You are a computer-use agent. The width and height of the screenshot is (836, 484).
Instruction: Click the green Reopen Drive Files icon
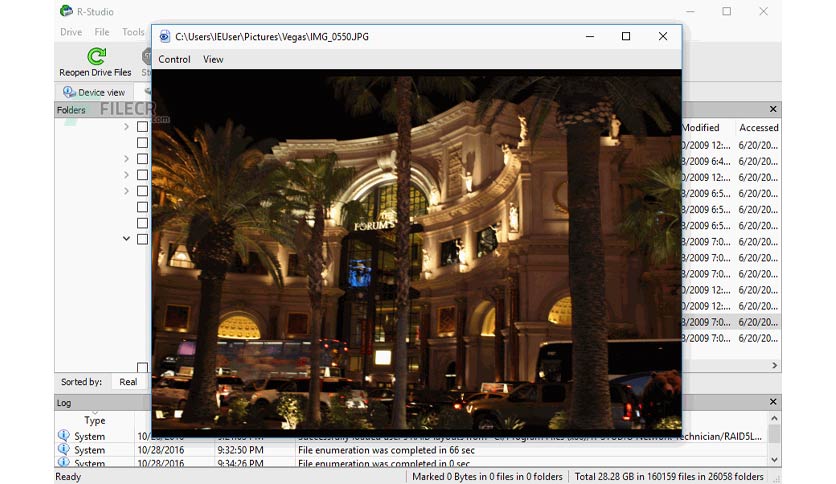tap(97, 56)
